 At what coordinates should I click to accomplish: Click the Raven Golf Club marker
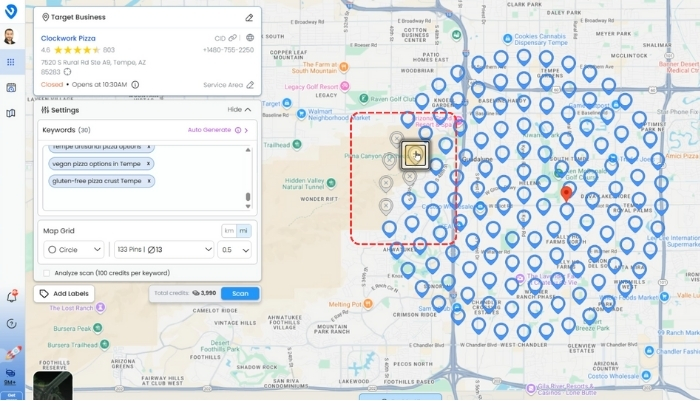click(364, 98)
